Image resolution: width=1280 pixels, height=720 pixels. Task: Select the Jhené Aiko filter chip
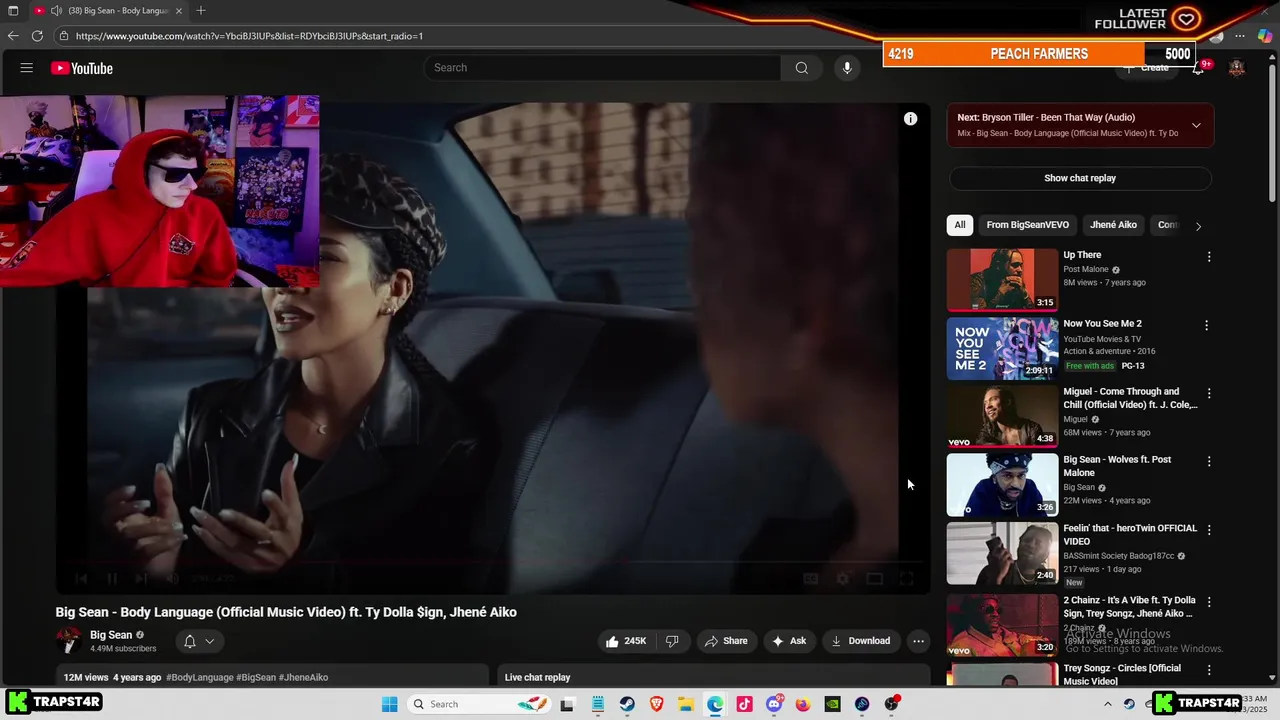coord(1113,225)
